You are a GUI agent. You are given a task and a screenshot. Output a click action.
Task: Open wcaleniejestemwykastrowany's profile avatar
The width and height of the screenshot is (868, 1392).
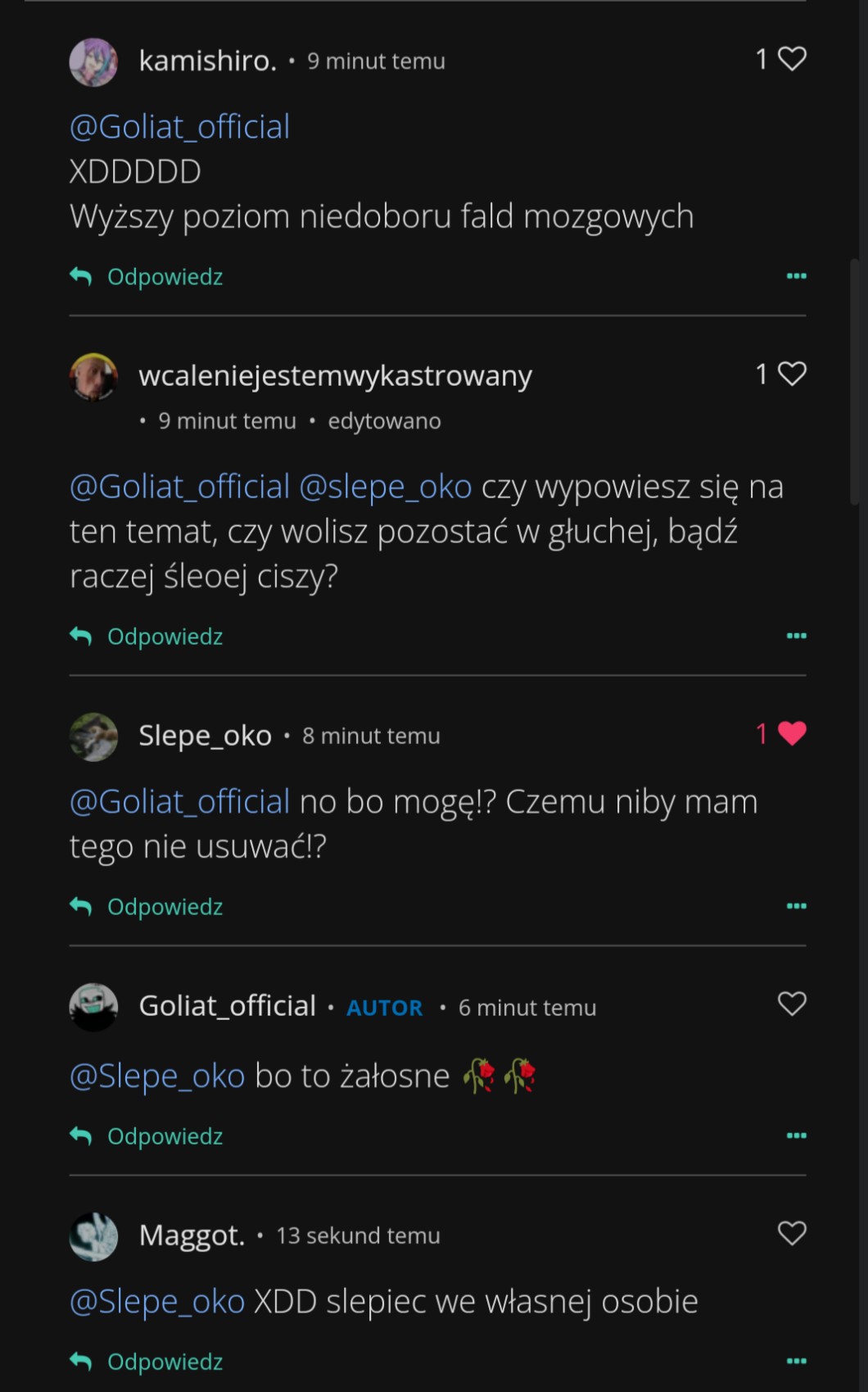(93, 377)
